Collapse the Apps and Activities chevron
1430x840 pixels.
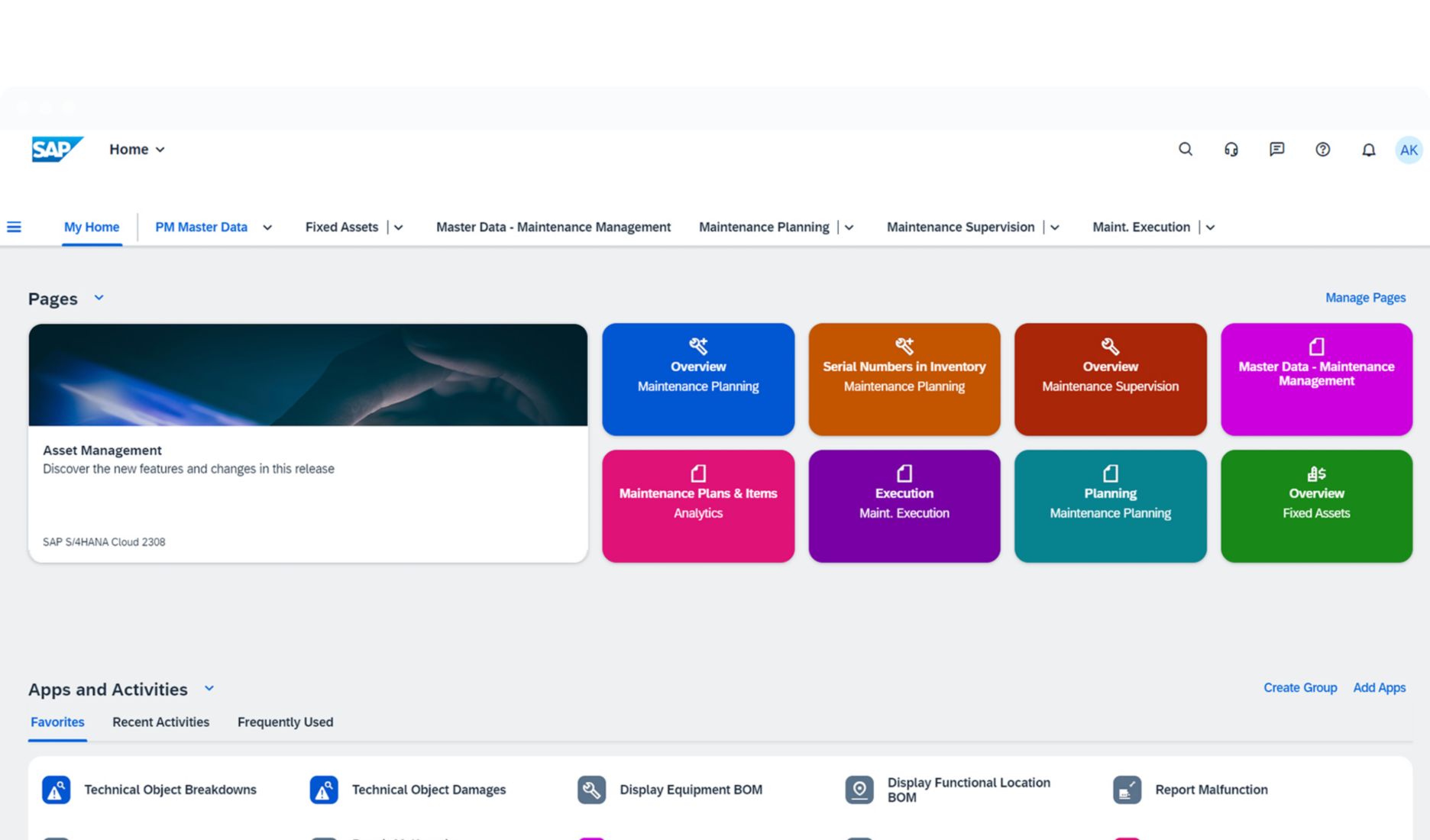pos(209,689)
